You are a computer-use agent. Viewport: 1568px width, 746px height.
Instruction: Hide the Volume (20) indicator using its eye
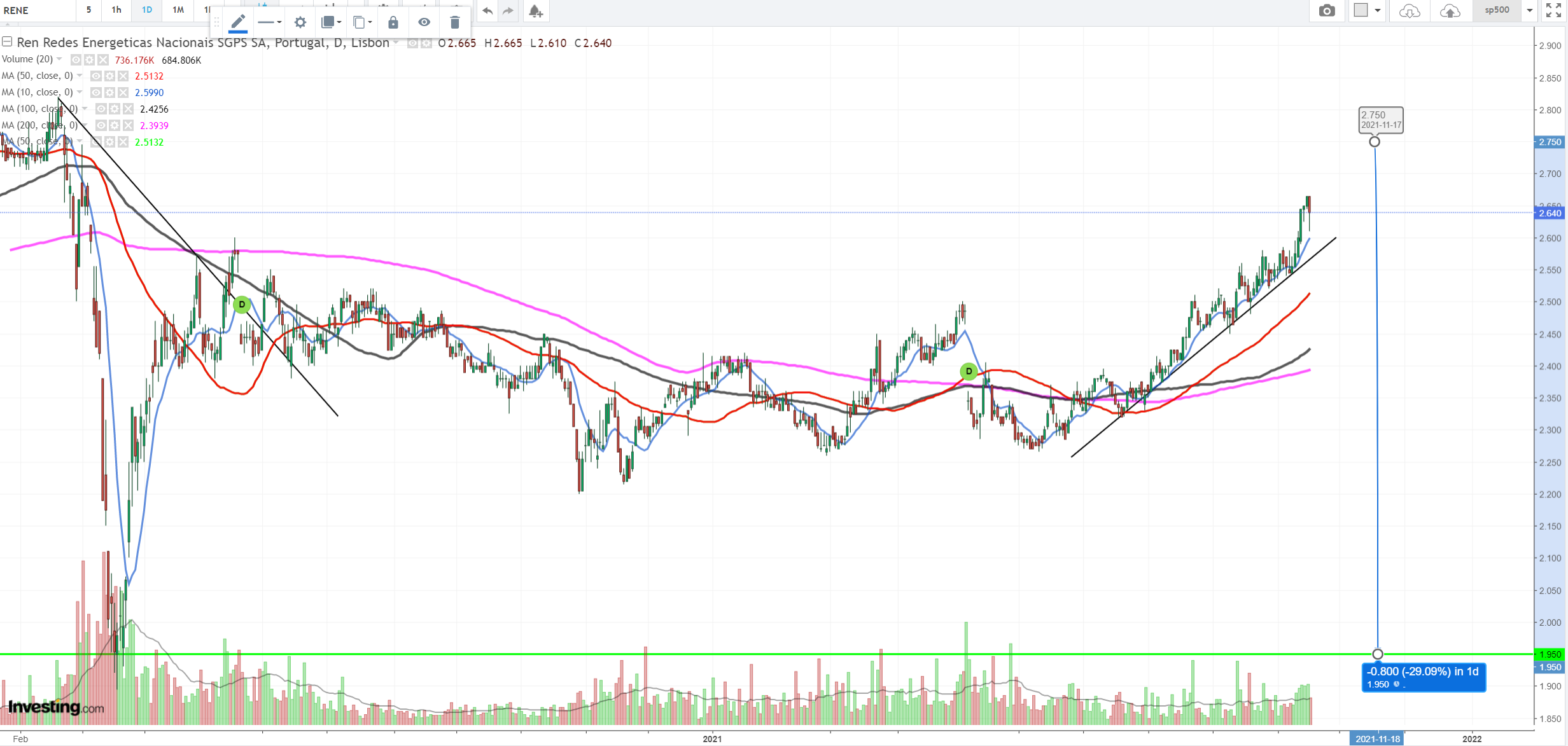point(76,60)
